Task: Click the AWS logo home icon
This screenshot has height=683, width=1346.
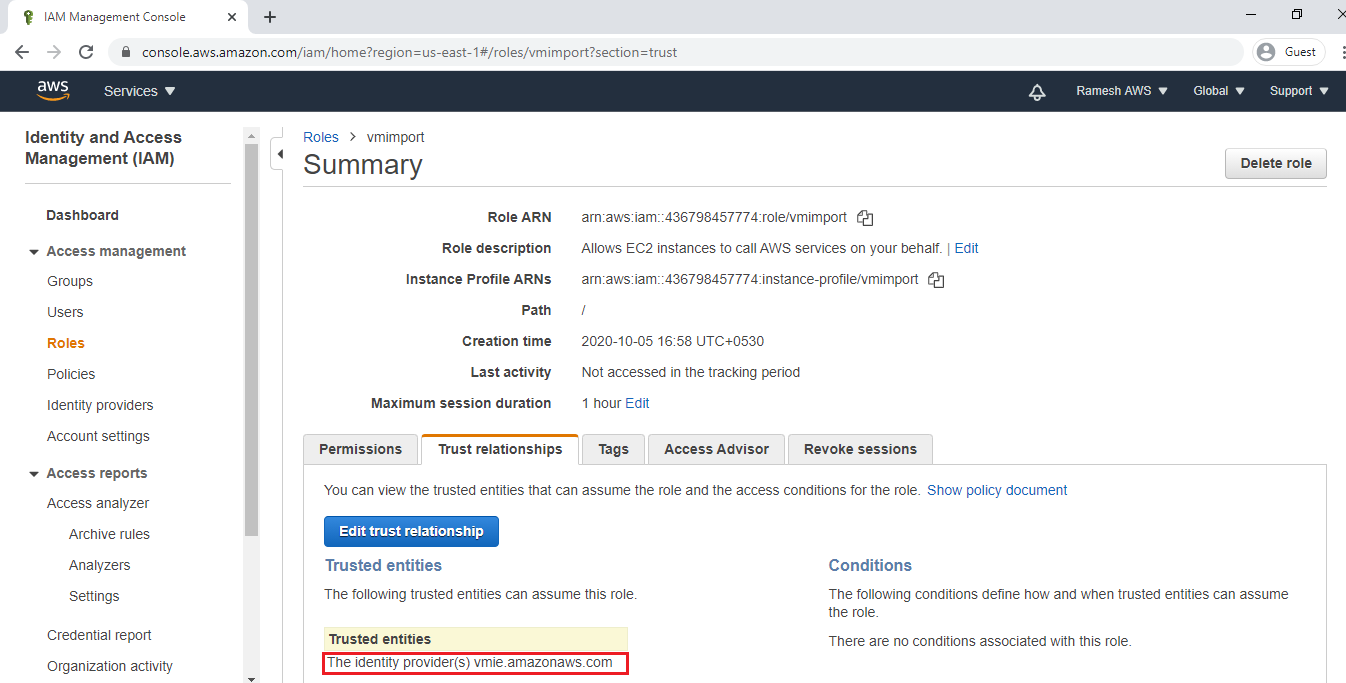Action: pos(53,91)
